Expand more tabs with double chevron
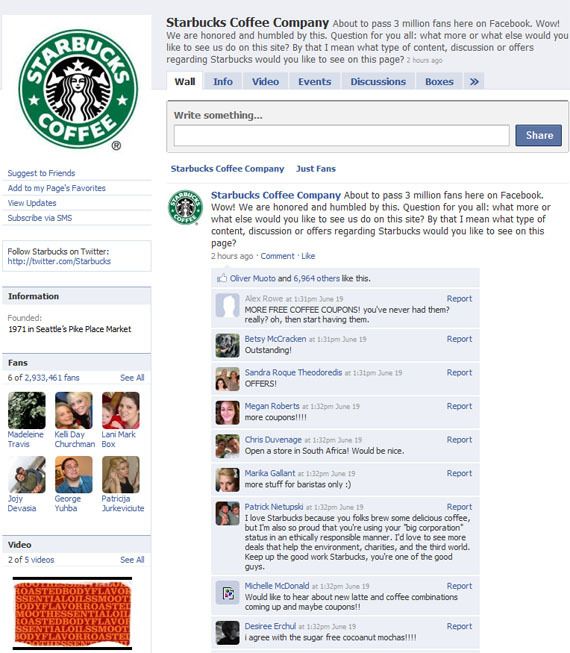This screenshot has width=570, height=653. (474, 82)
